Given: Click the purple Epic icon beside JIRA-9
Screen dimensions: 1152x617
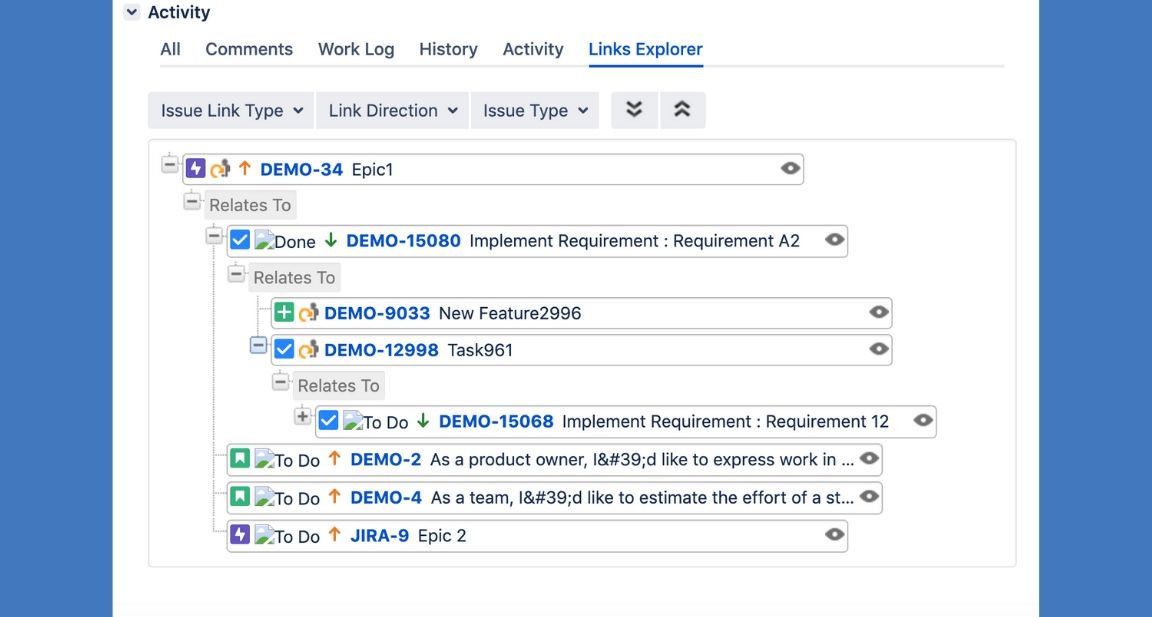Looking at the screenshot, I should pyautogui.click(x=240, y=535).
